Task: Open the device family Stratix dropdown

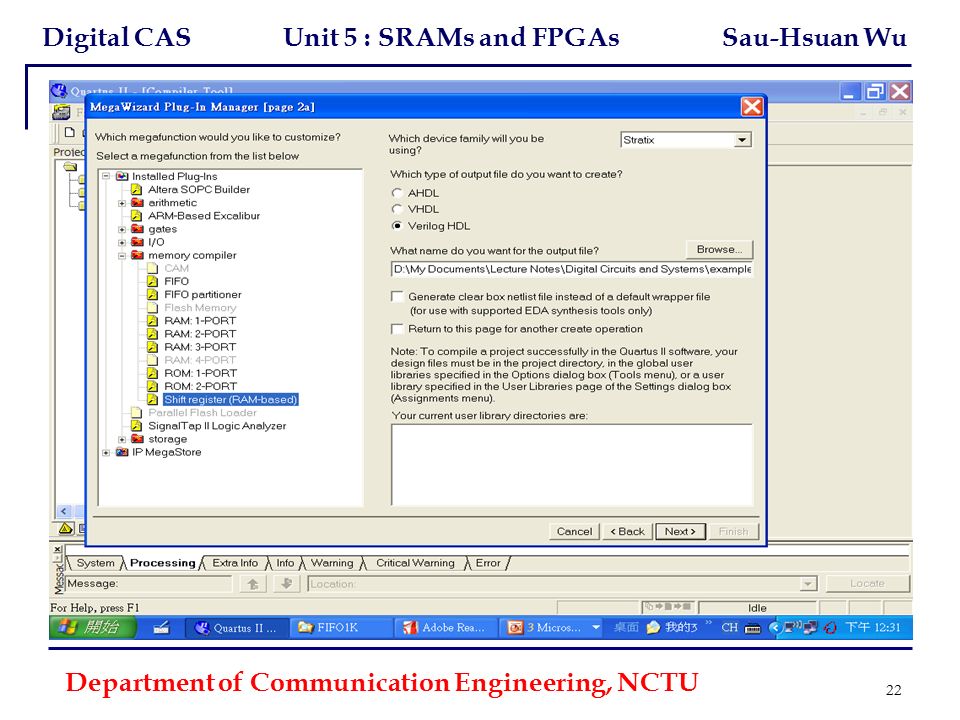Action: click(742, 140)
